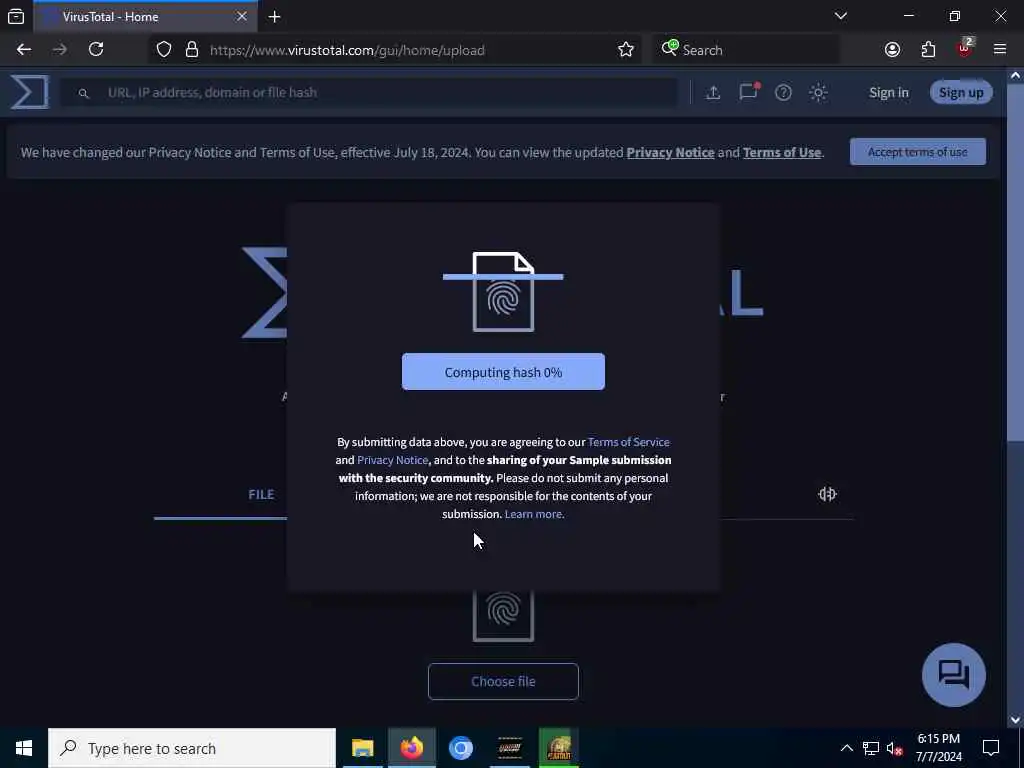1024x768 pixels.
Task: Click the Firefox forward arrow
Action: click(x=59, y=50)
